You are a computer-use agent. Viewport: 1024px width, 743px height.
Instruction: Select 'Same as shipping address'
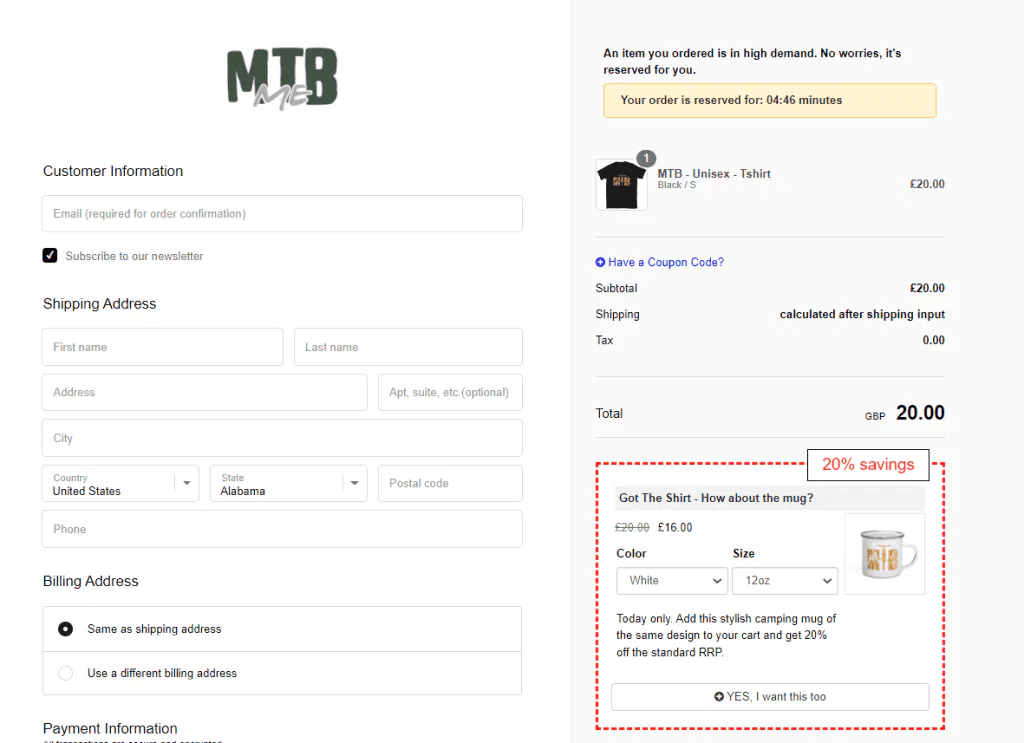tap(65, 628)
